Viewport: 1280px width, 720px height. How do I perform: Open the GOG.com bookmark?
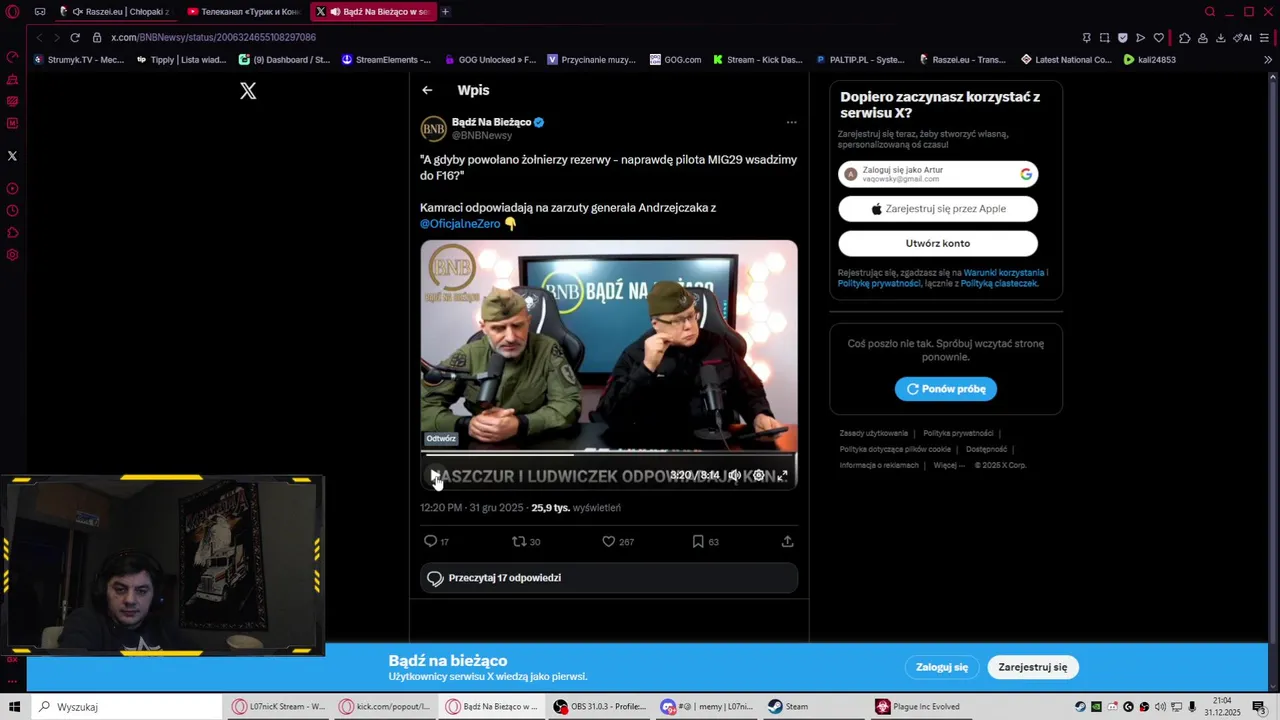(x=675, y=60)
